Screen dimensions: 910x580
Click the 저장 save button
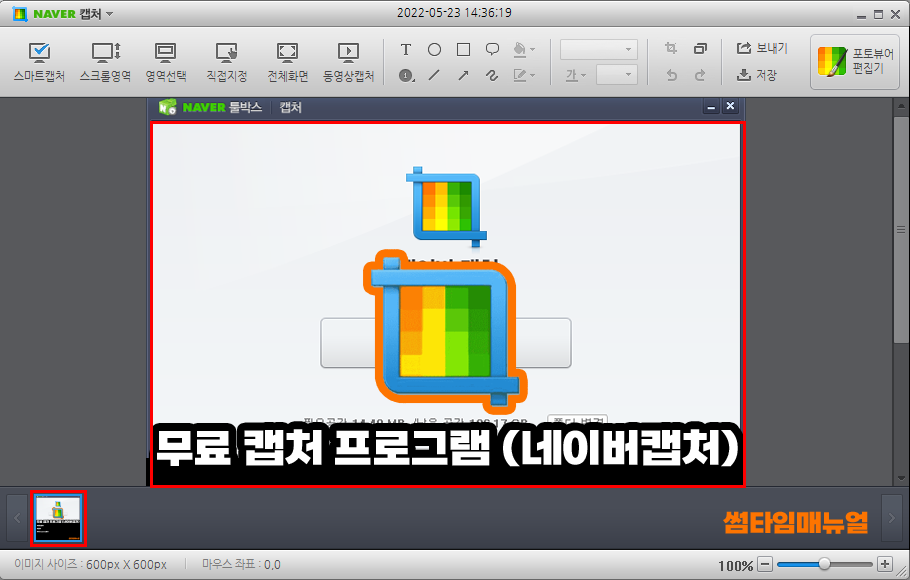pyautogui.click(x=756, y=75)
